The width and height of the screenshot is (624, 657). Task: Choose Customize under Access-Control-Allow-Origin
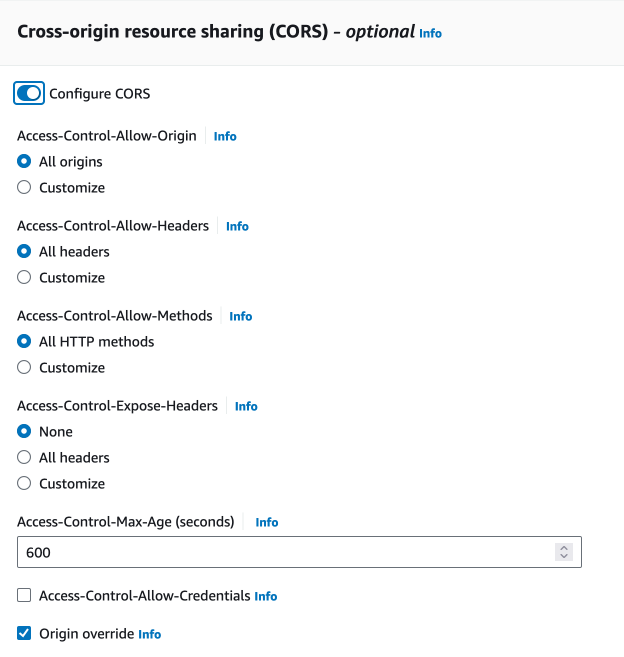click(25, 187)
